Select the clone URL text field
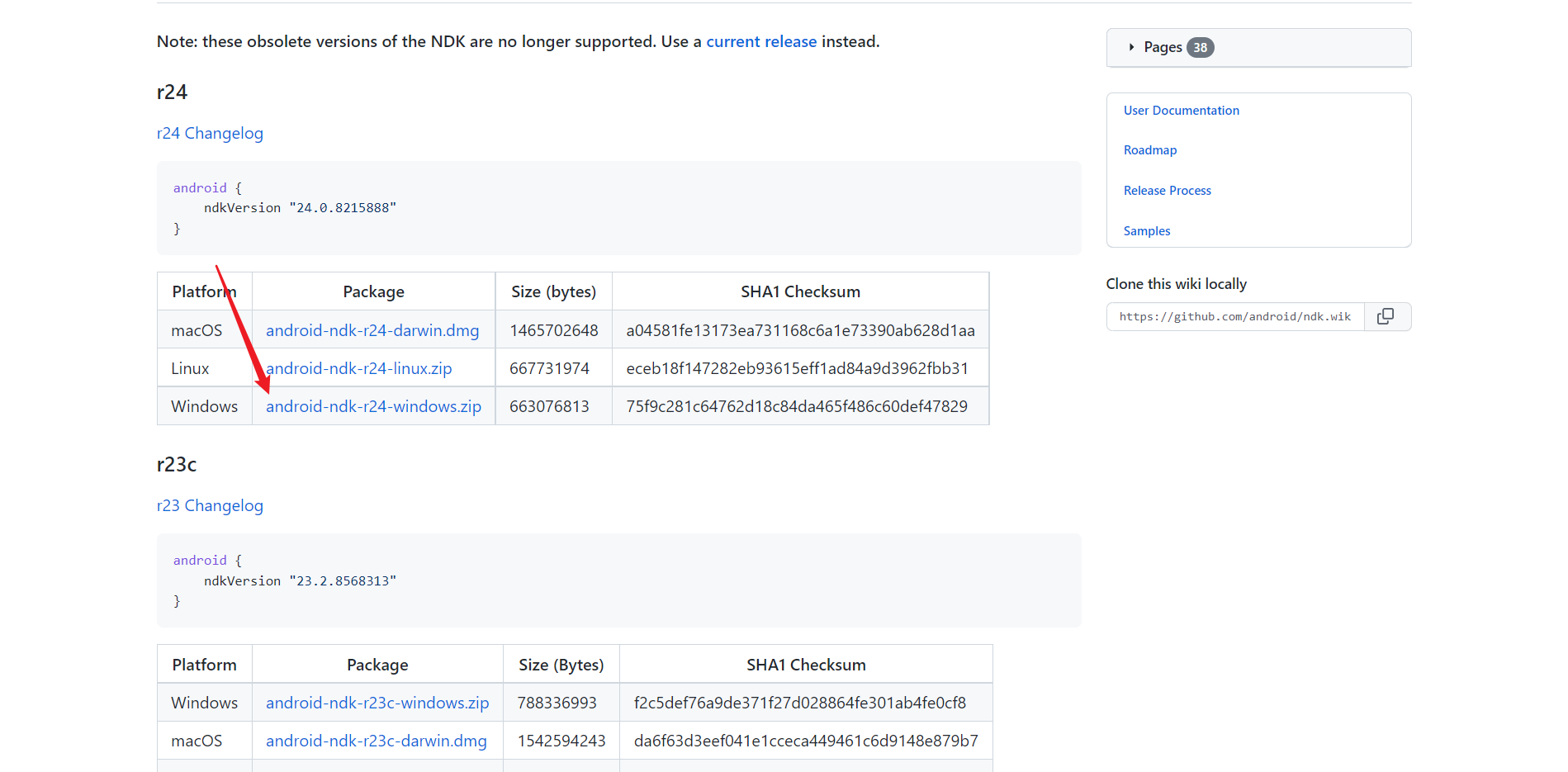1568x772 pixels. coord(1234,316)
